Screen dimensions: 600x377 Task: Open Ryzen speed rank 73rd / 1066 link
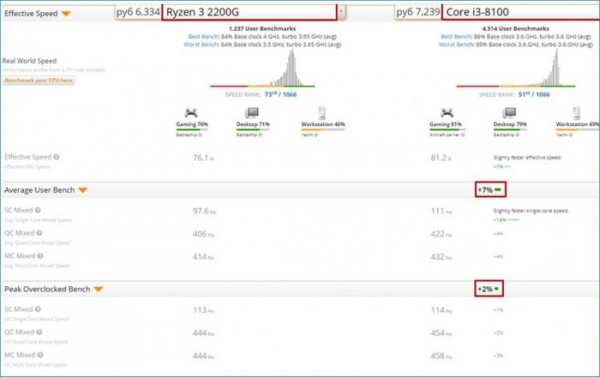point(280,95)
